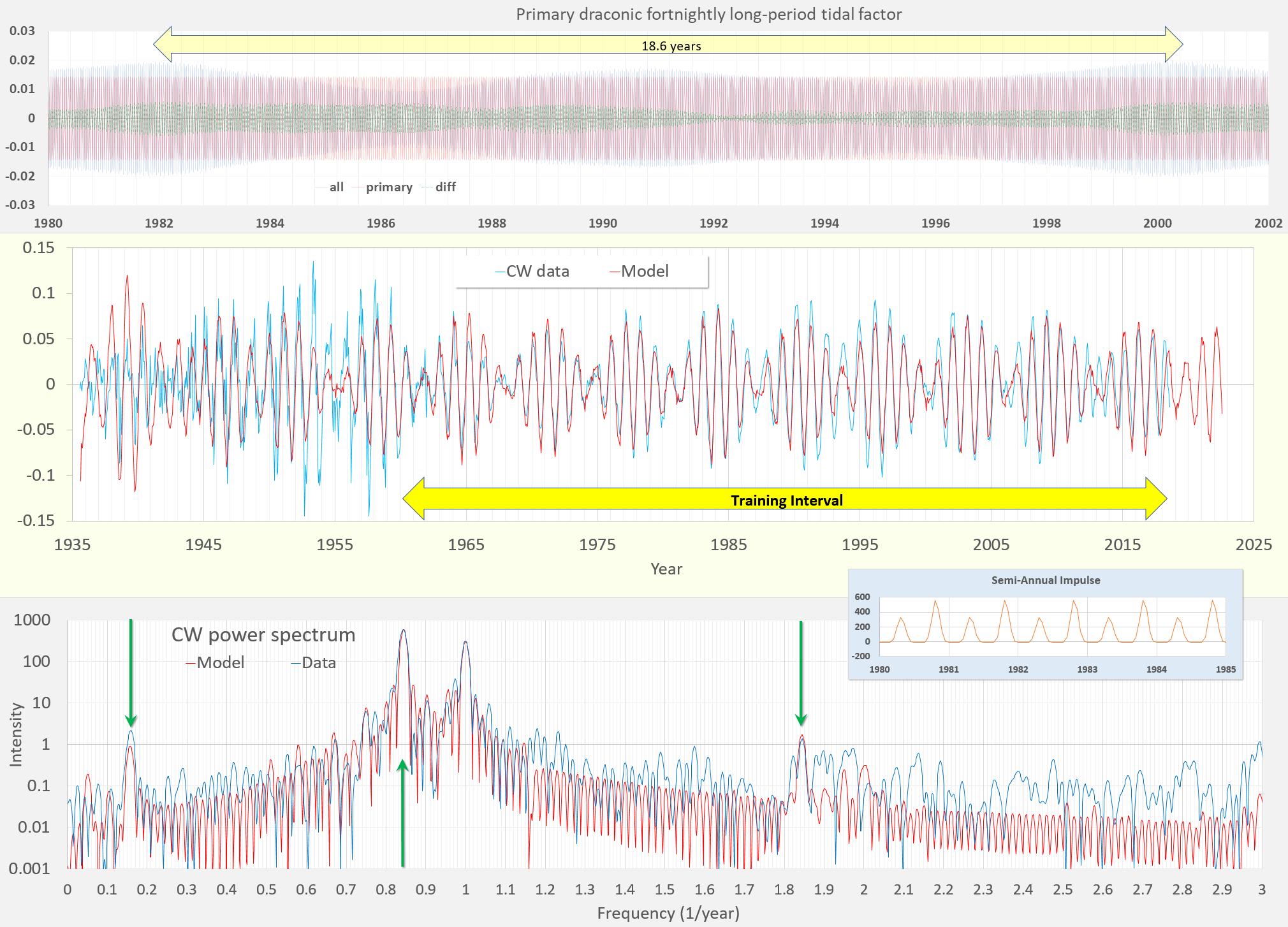This screenshot has width=1288, height=927.
Task: Click the 1000 intensity axis label
Action: (x=32, y=620)
